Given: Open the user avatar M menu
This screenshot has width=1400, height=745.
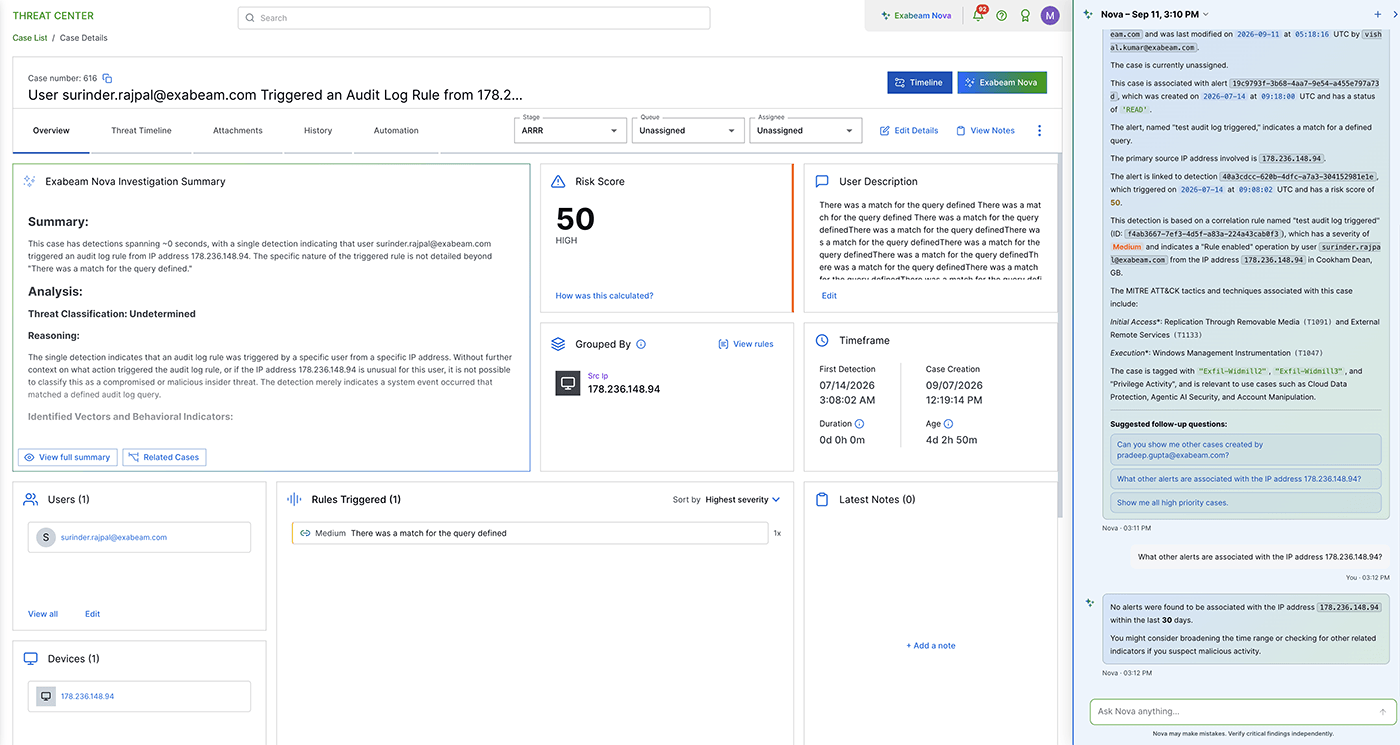Looking at the screenshot, I should coord(1049,15).
